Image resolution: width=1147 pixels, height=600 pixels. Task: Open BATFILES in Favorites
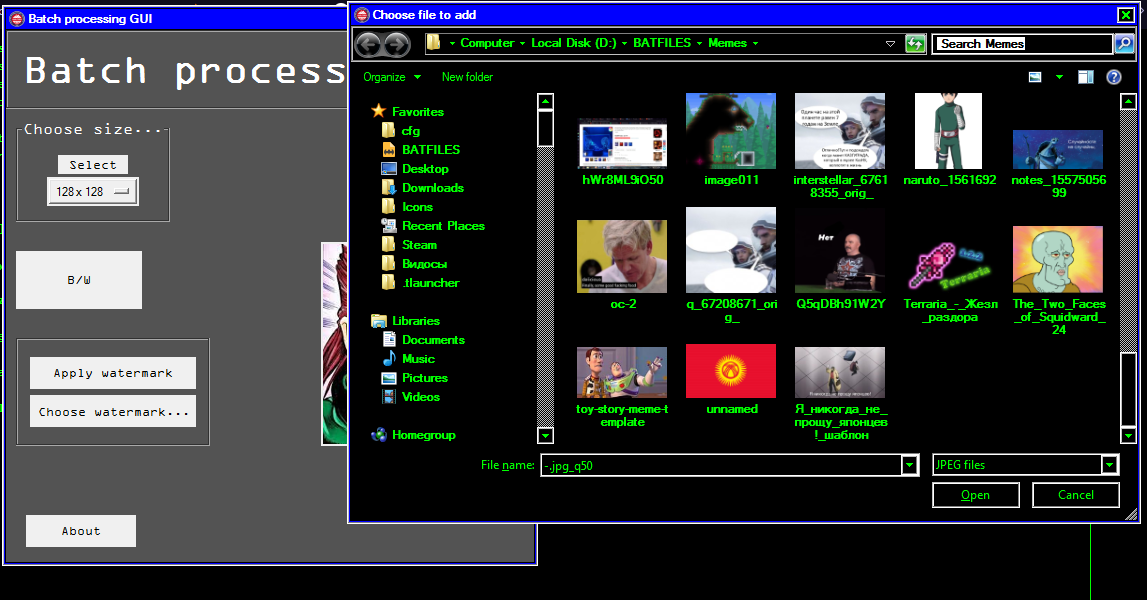431,150
